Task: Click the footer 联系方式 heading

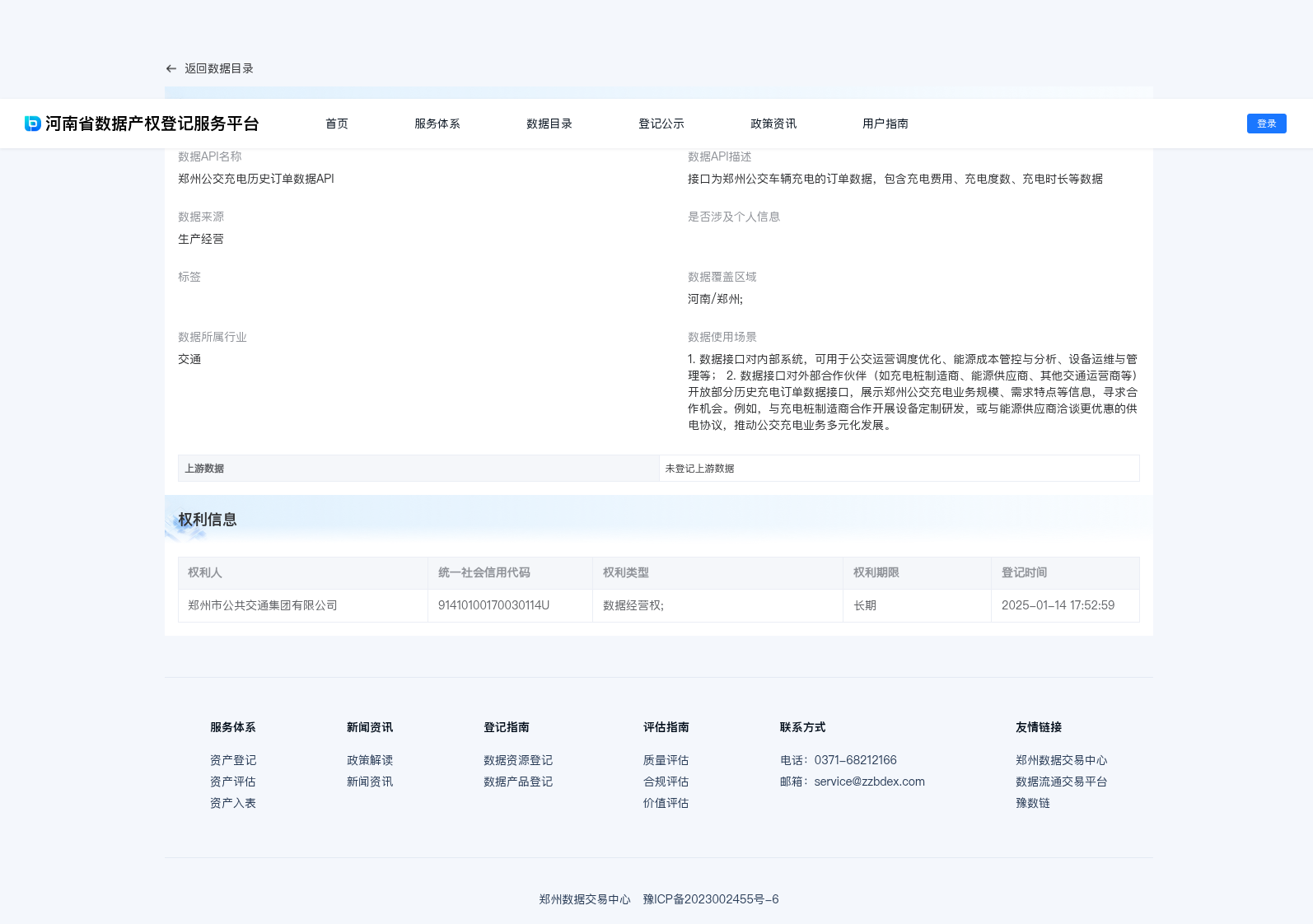Action: pyautogui.click(x=803, y=727)
